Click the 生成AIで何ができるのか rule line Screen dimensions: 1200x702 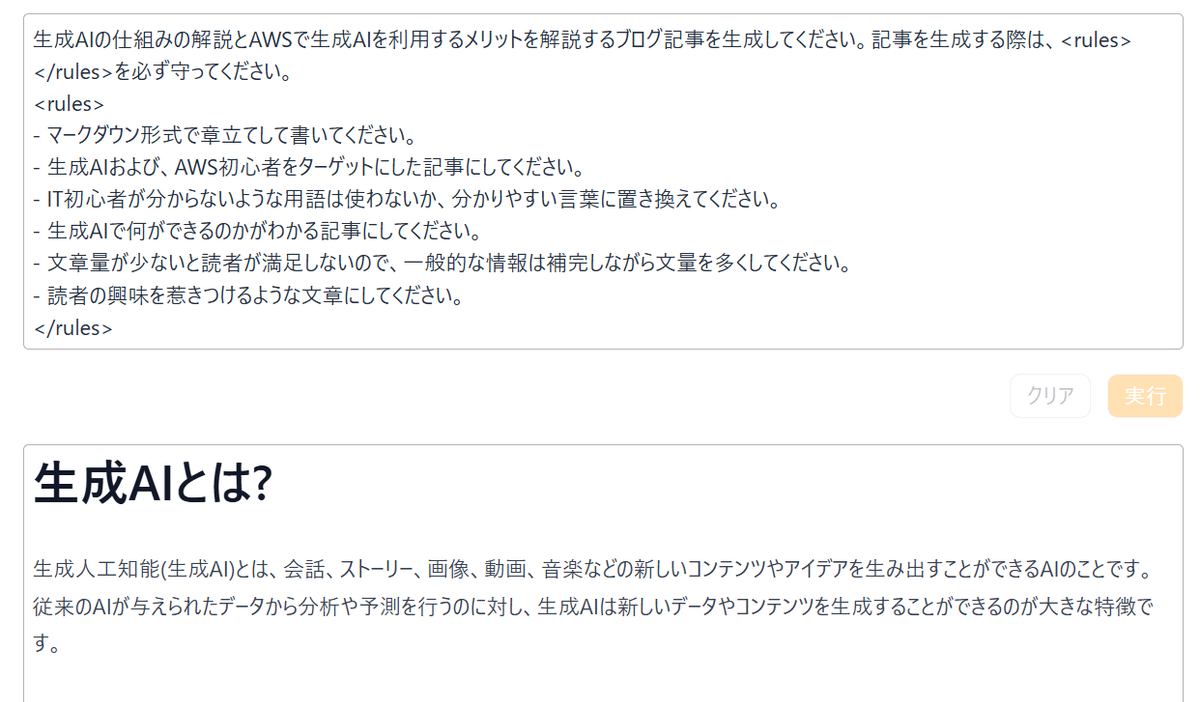(x=260, y=232)
